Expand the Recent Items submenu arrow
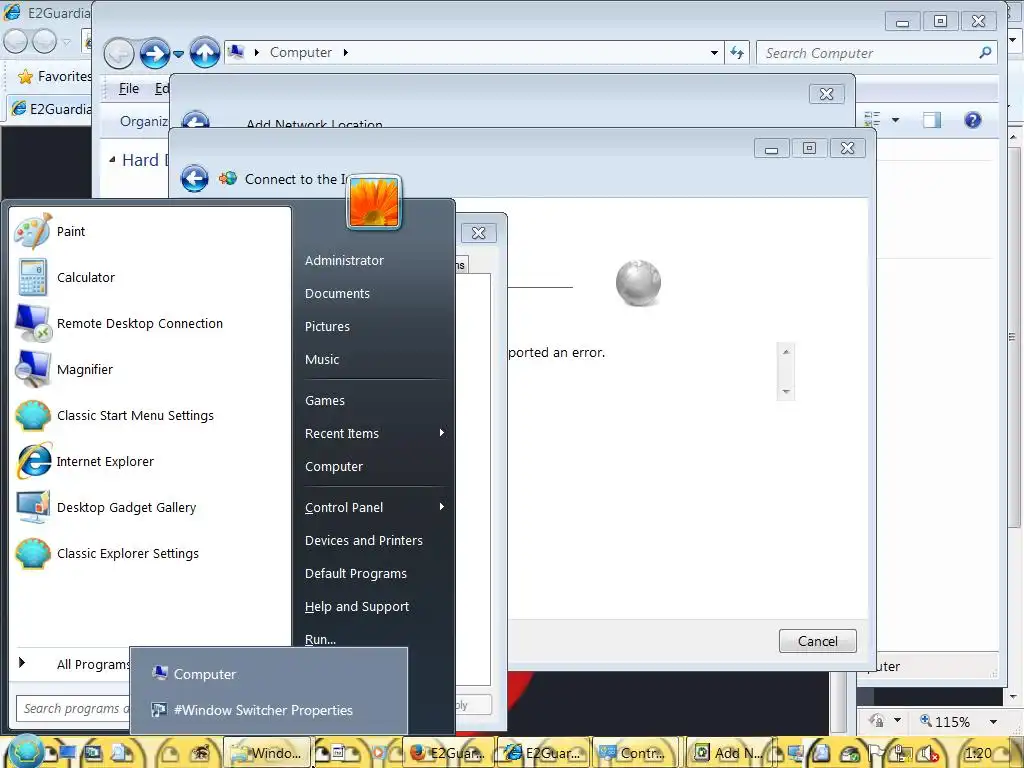This screenshot has height=768, width=1024. 442,433
